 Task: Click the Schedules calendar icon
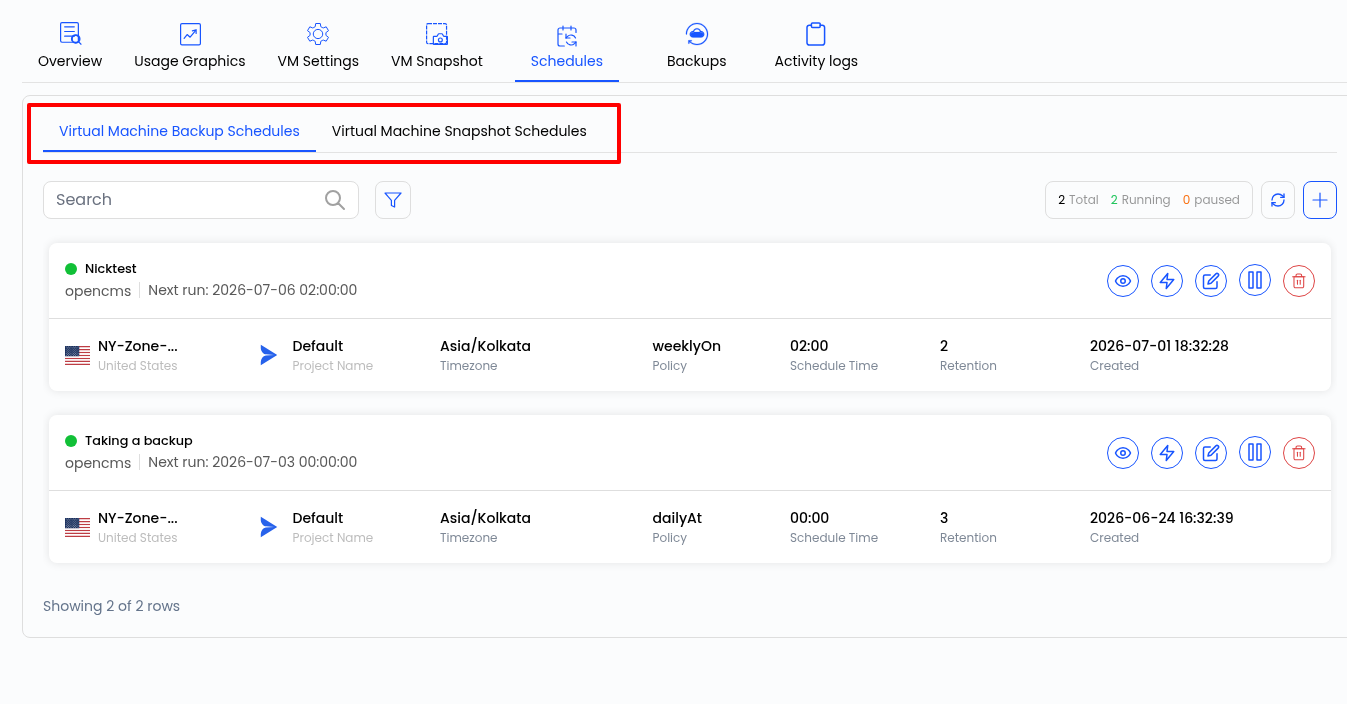(x=567, y=36)
